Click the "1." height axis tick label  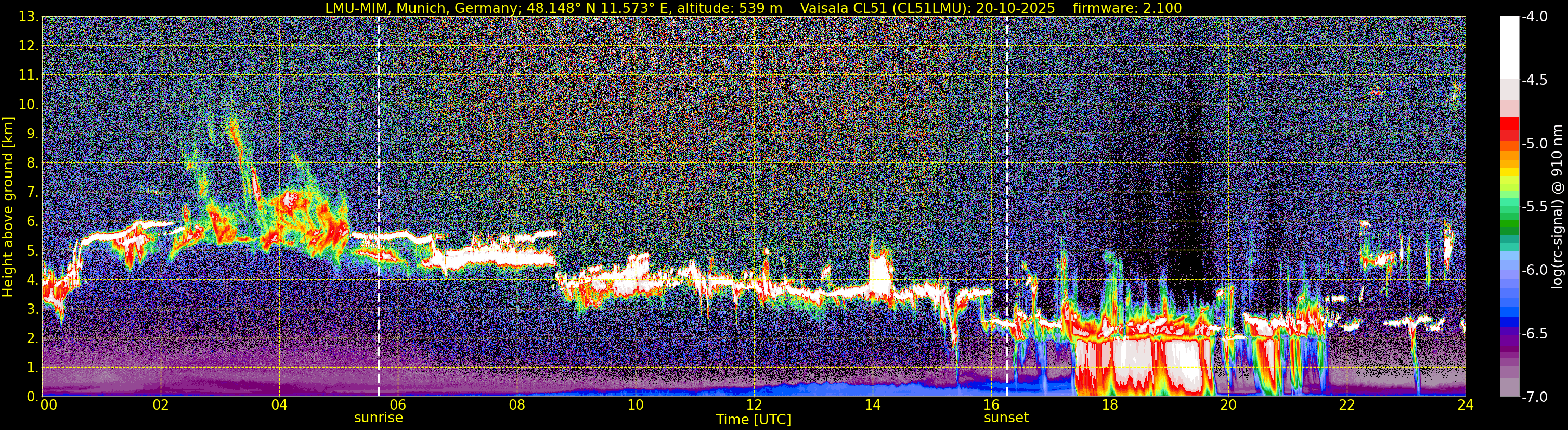33,367
